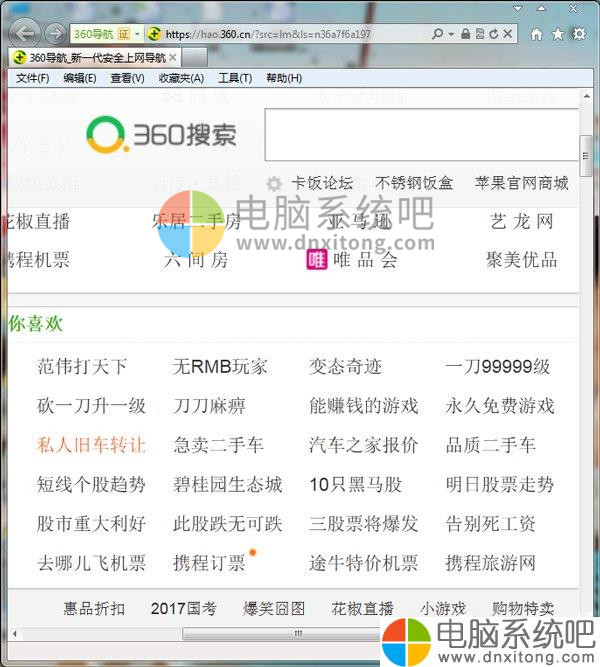Open the 唯品会 link text

tap(365, 259)
